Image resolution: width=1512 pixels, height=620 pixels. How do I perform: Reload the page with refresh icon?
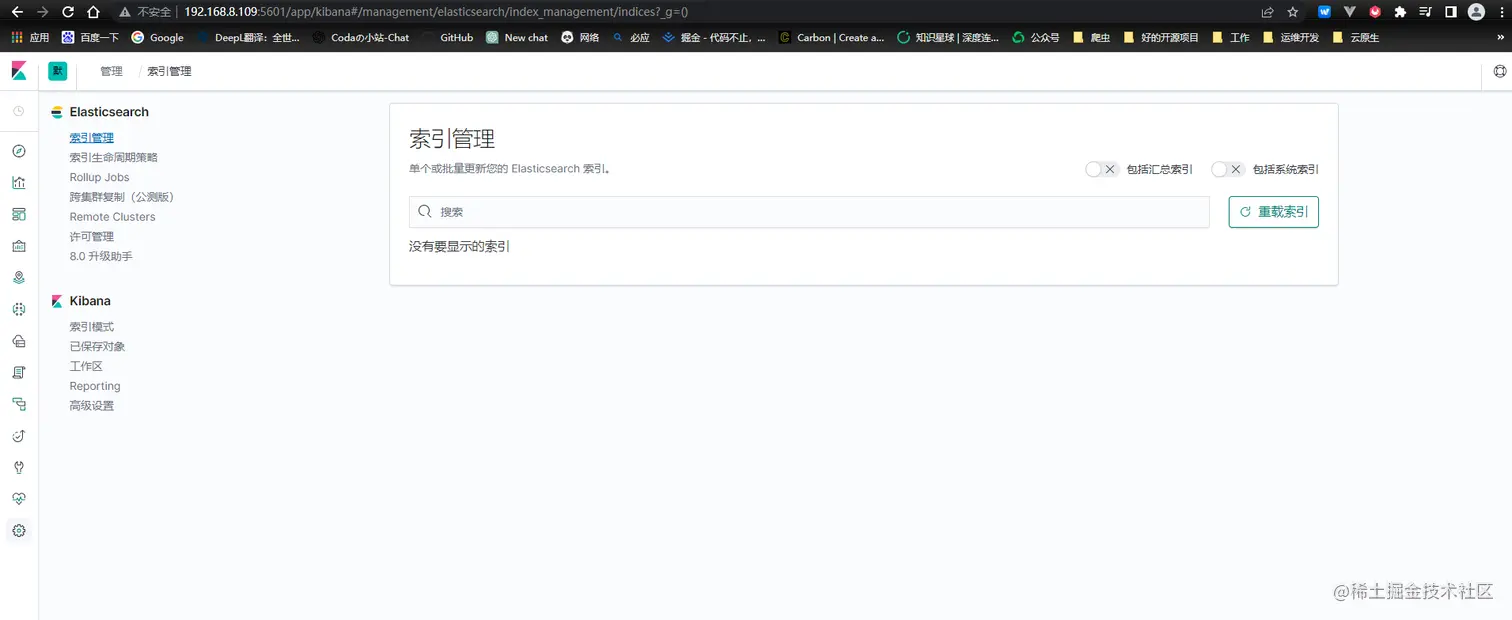pos(68,12)
